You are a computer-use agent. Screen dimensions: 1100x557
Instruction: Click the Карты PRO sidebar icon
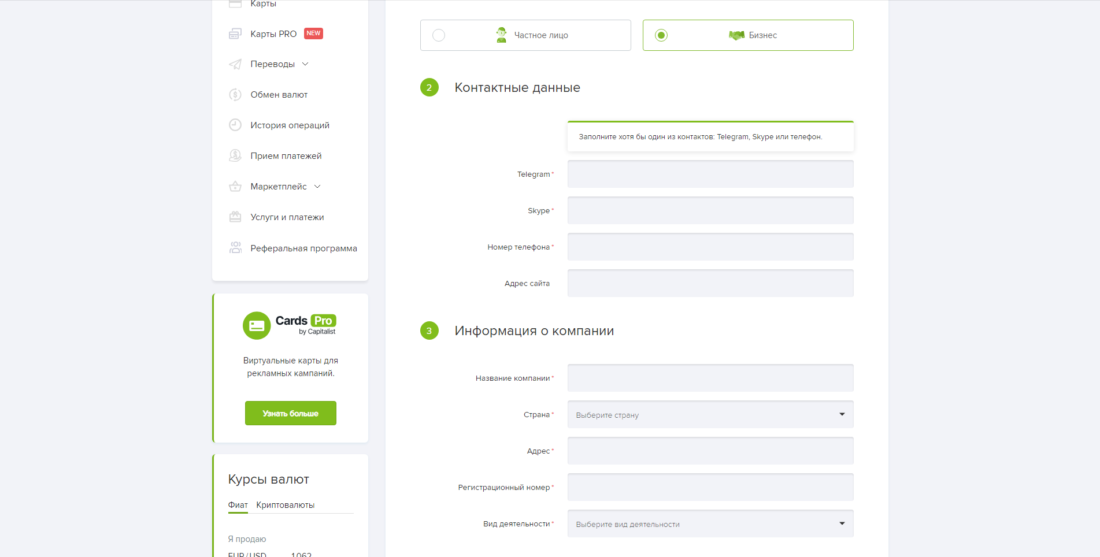pos(235,34)
